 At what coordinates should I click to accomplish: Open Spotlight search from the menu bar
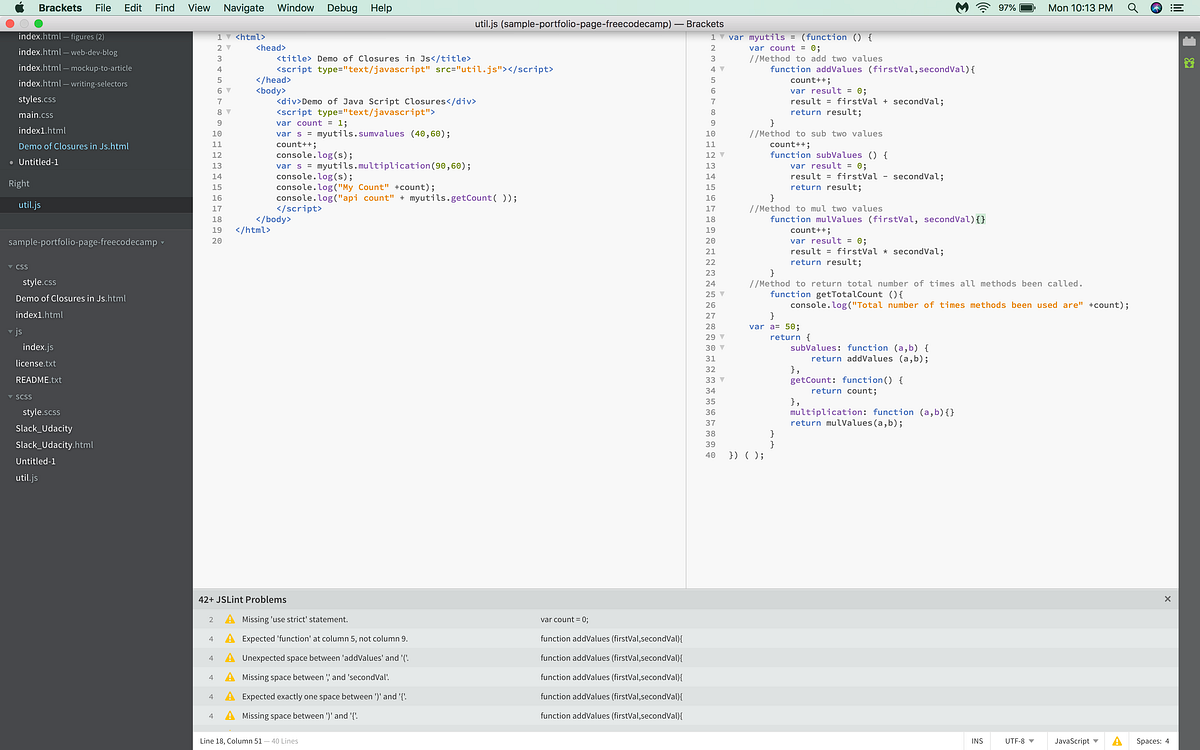[1132, 8]
